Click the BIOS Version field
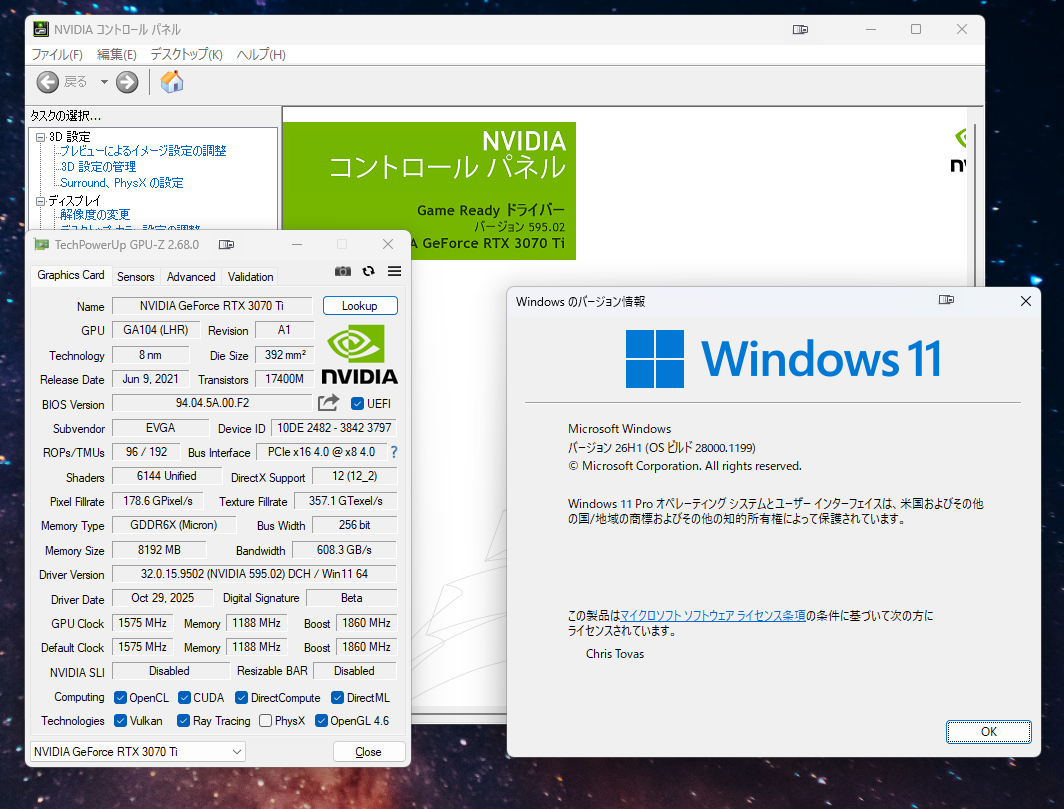 (212, 403)
